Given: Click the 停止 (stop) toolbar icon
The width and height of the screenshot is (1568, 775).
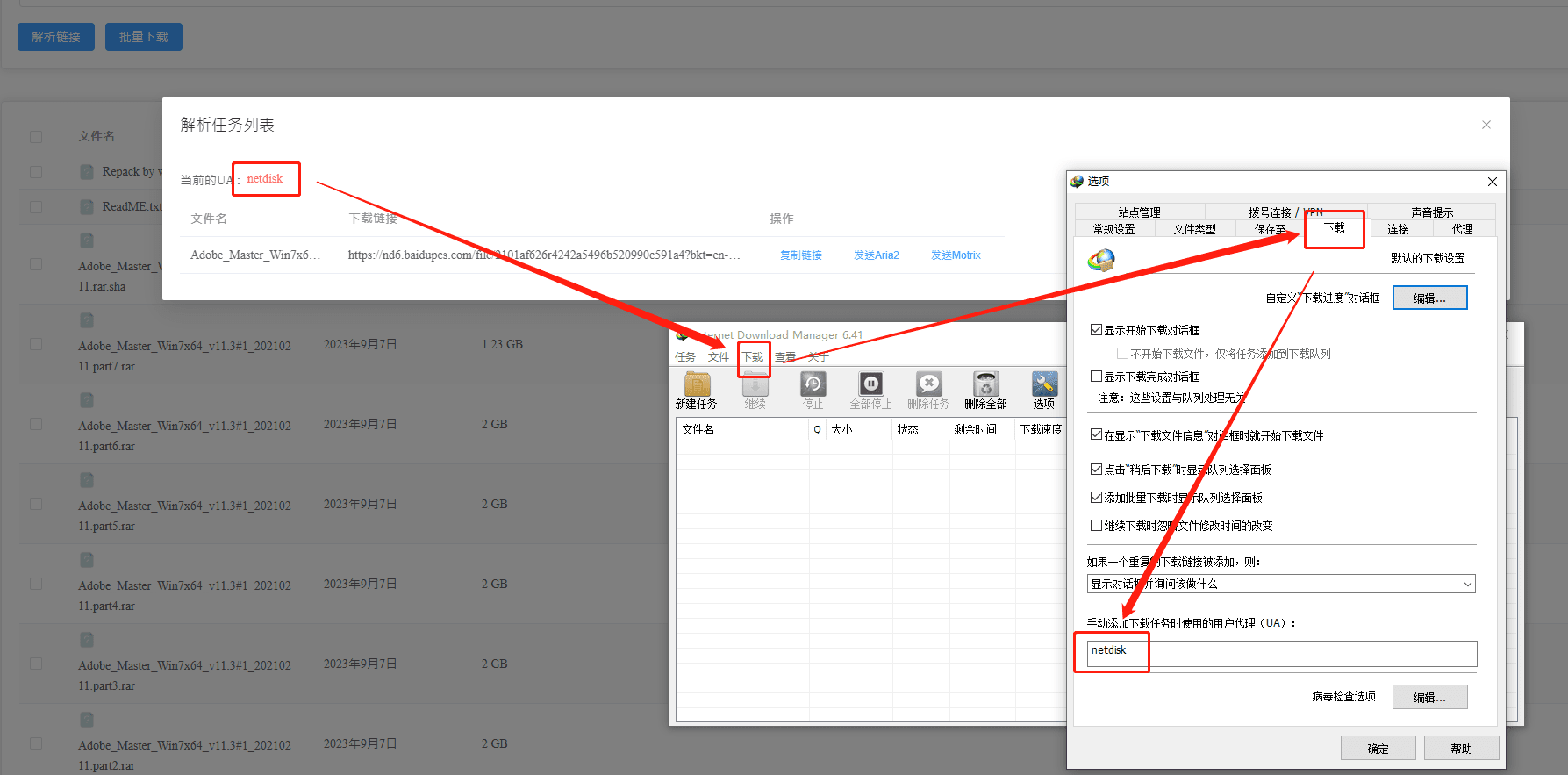Looking at the screenshot, I should point(813,384).
